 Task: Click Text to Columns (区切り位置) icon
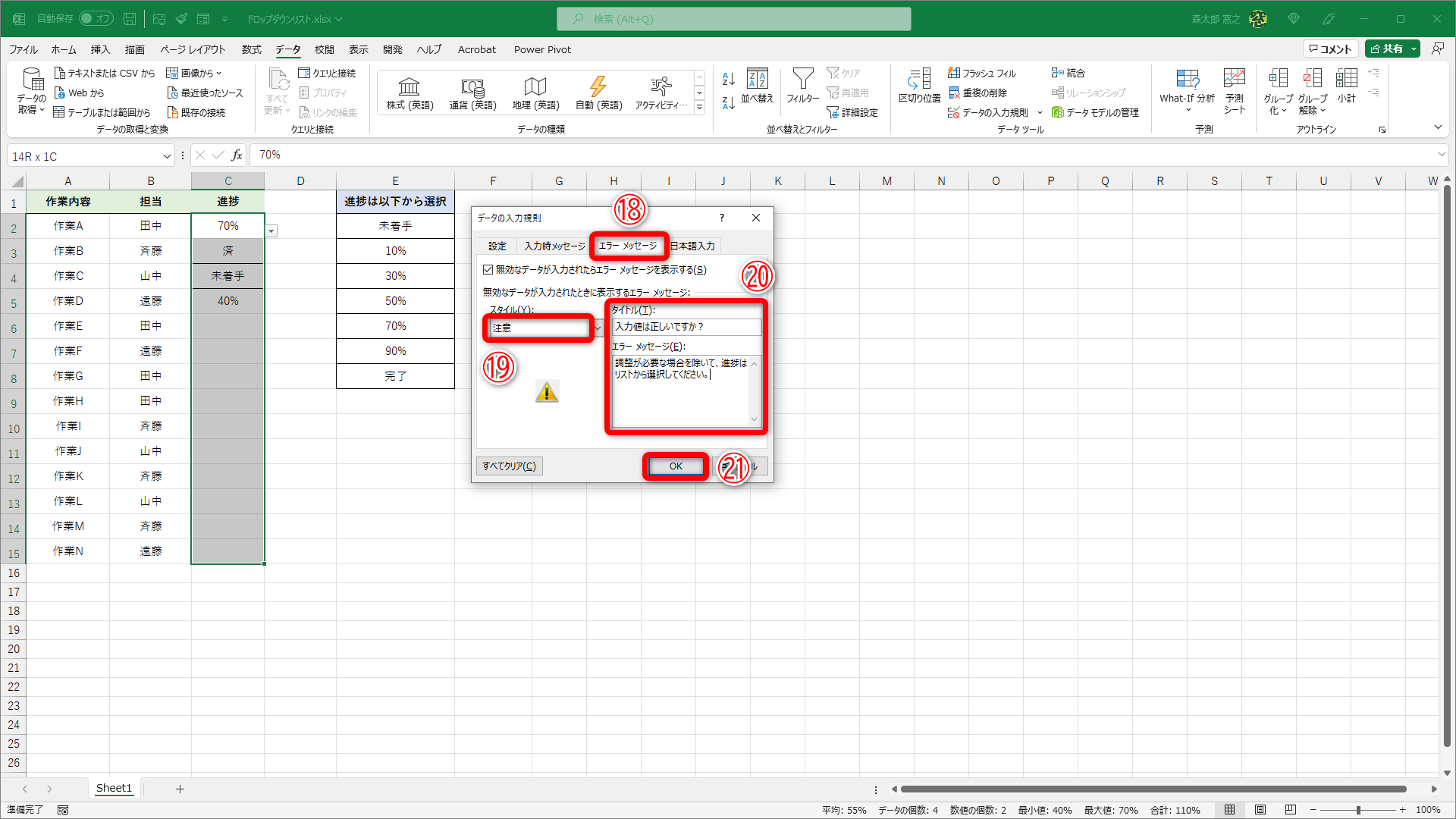919,79
